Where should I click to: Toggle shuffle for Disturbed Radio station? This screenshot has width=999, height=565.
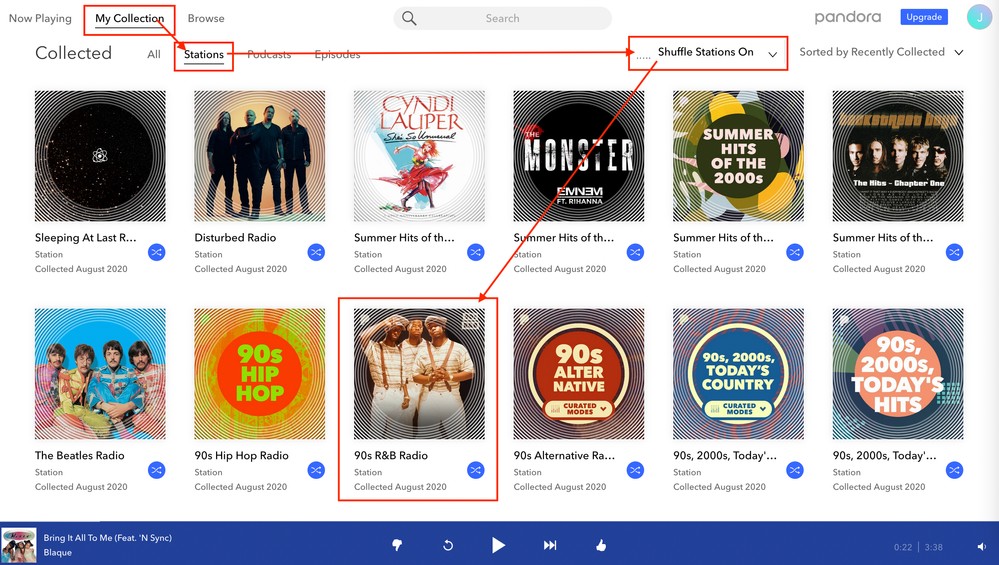point(316,253)
